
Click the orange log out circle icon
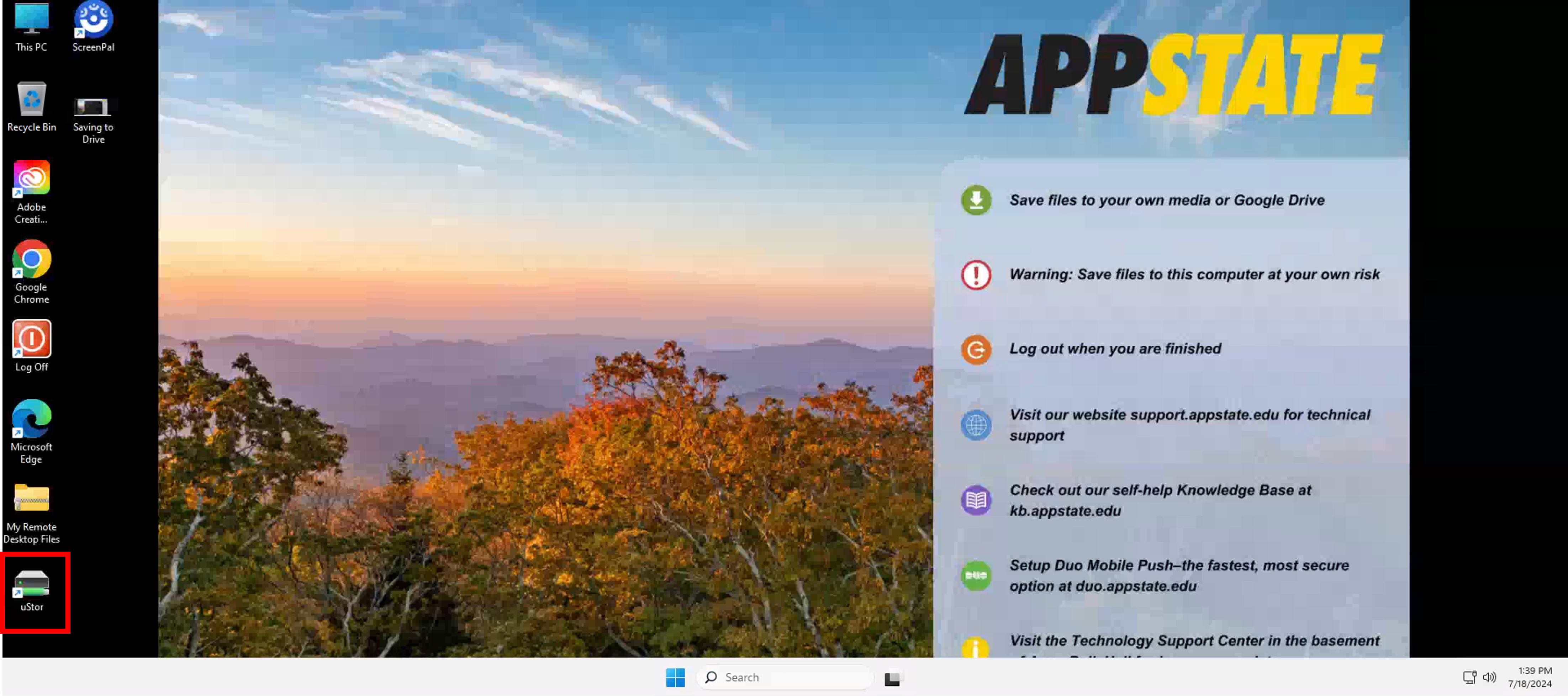pyautogui.click(x=976, y=350)
